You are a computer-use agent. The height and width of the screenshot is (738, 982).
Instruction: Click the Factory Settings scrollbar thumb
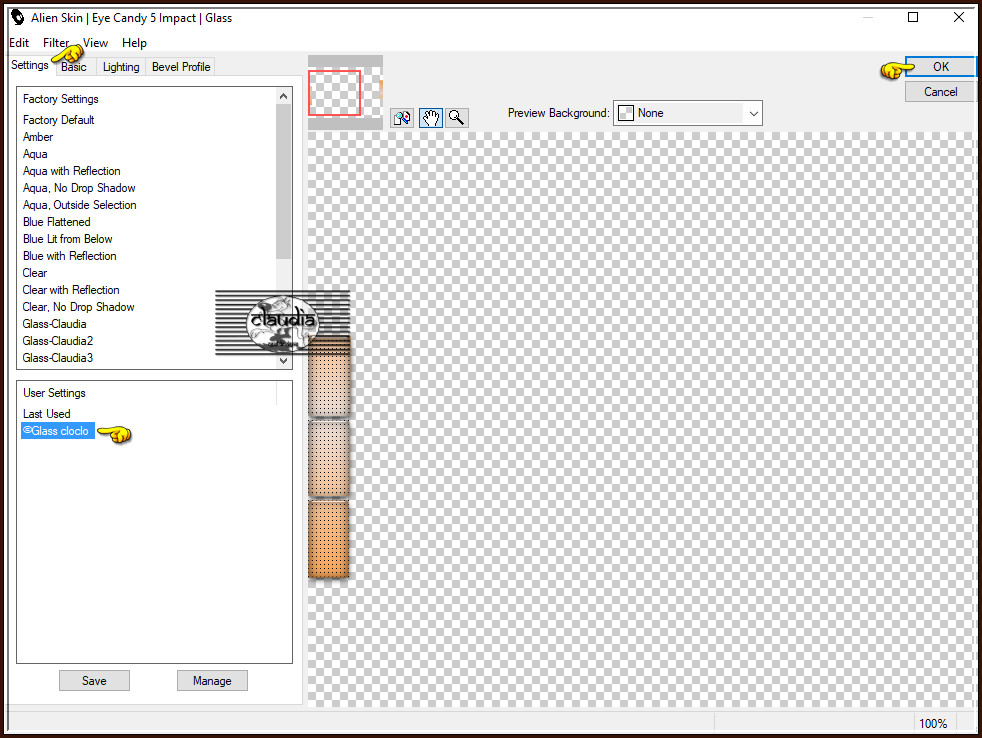coord(283,181)
